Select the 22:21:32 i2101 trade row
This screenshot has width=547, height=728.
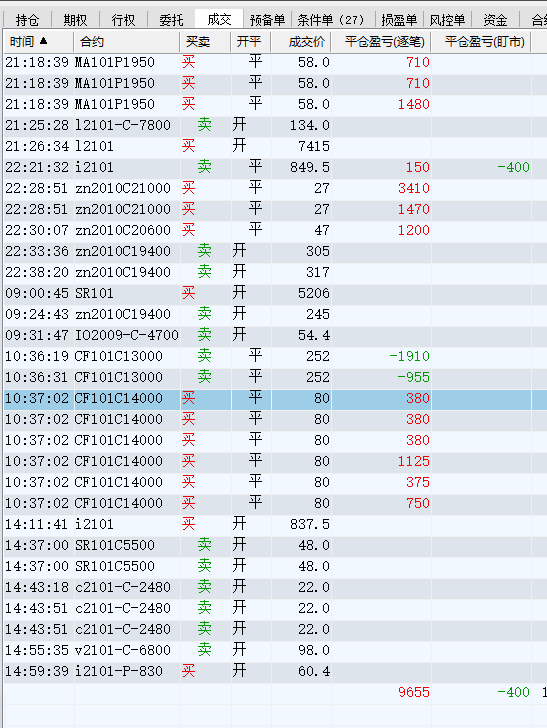(274, 167)
